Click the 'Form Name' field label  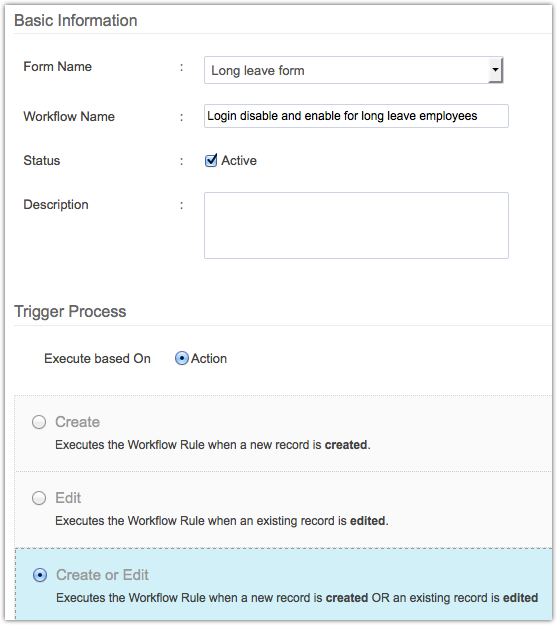(x=57, y=67)
